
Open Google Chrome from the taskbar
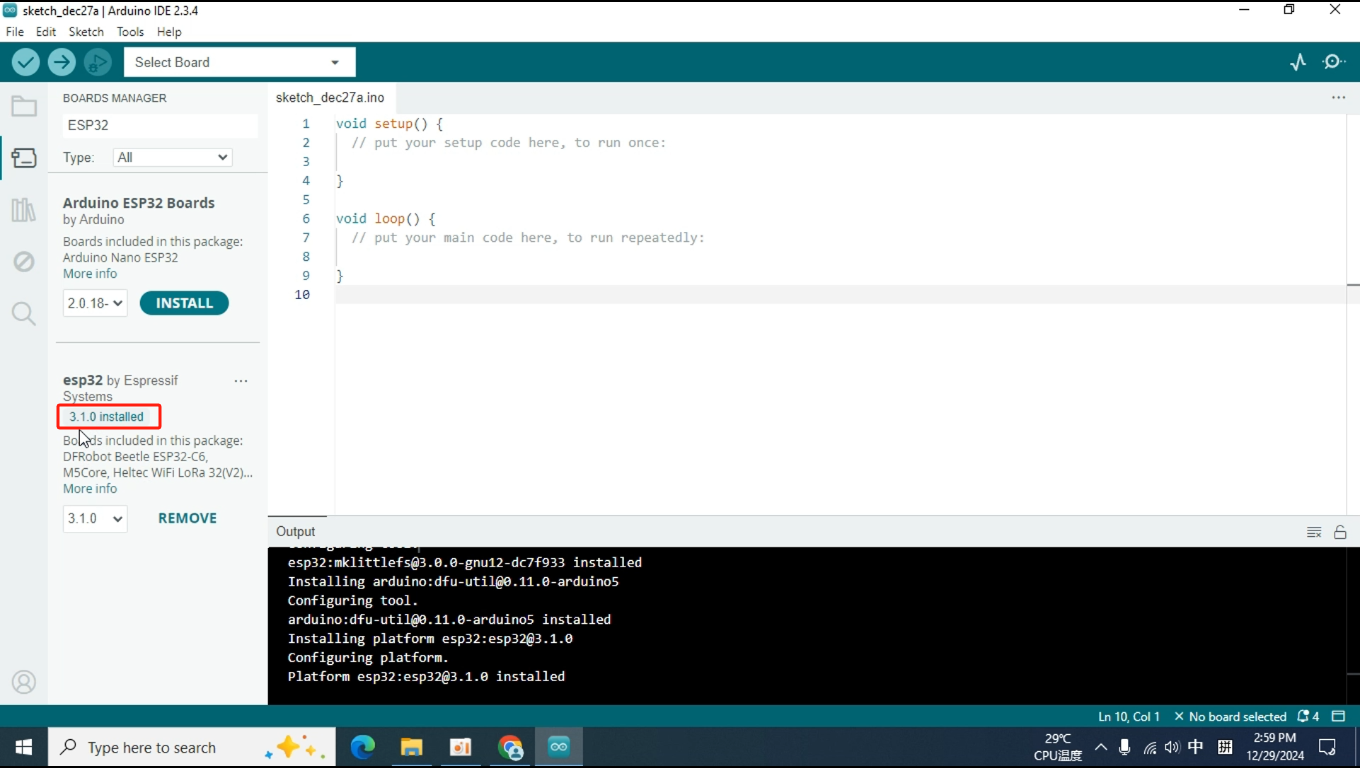tap(510, 747)
